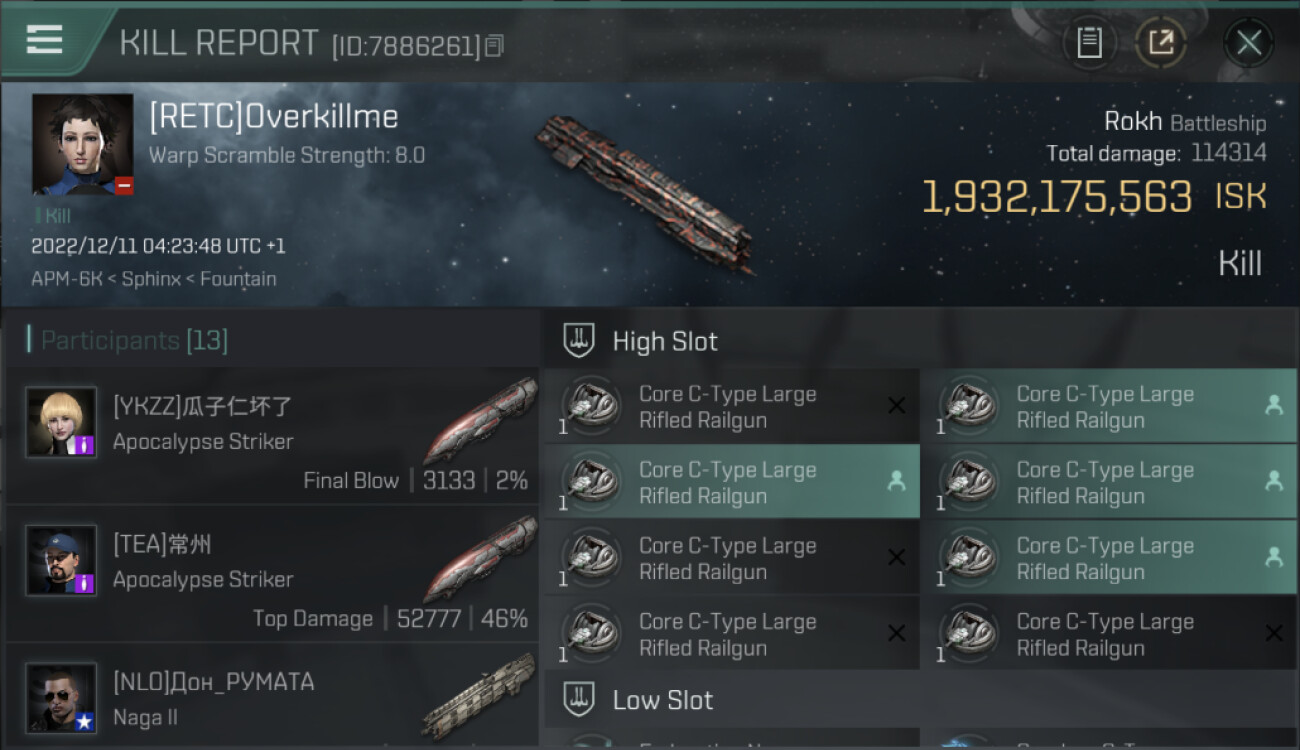View Overkillme's character portrait
This screenshot has height=750, width=1300.
tap(83, 144)
